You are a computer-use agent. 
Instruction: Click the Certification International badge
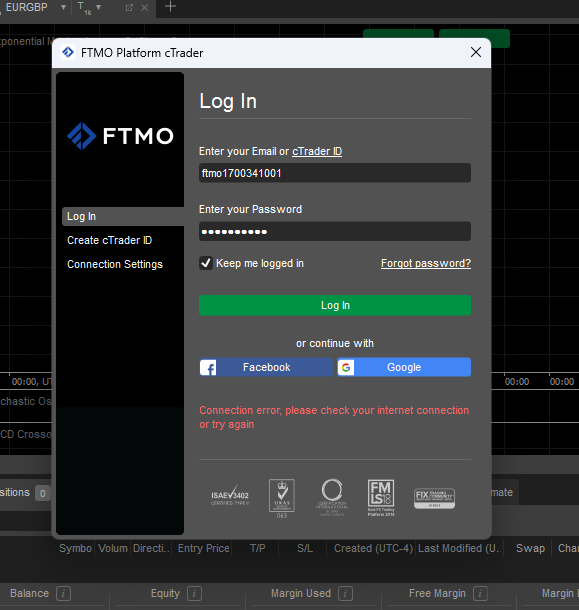pos(332,497)
